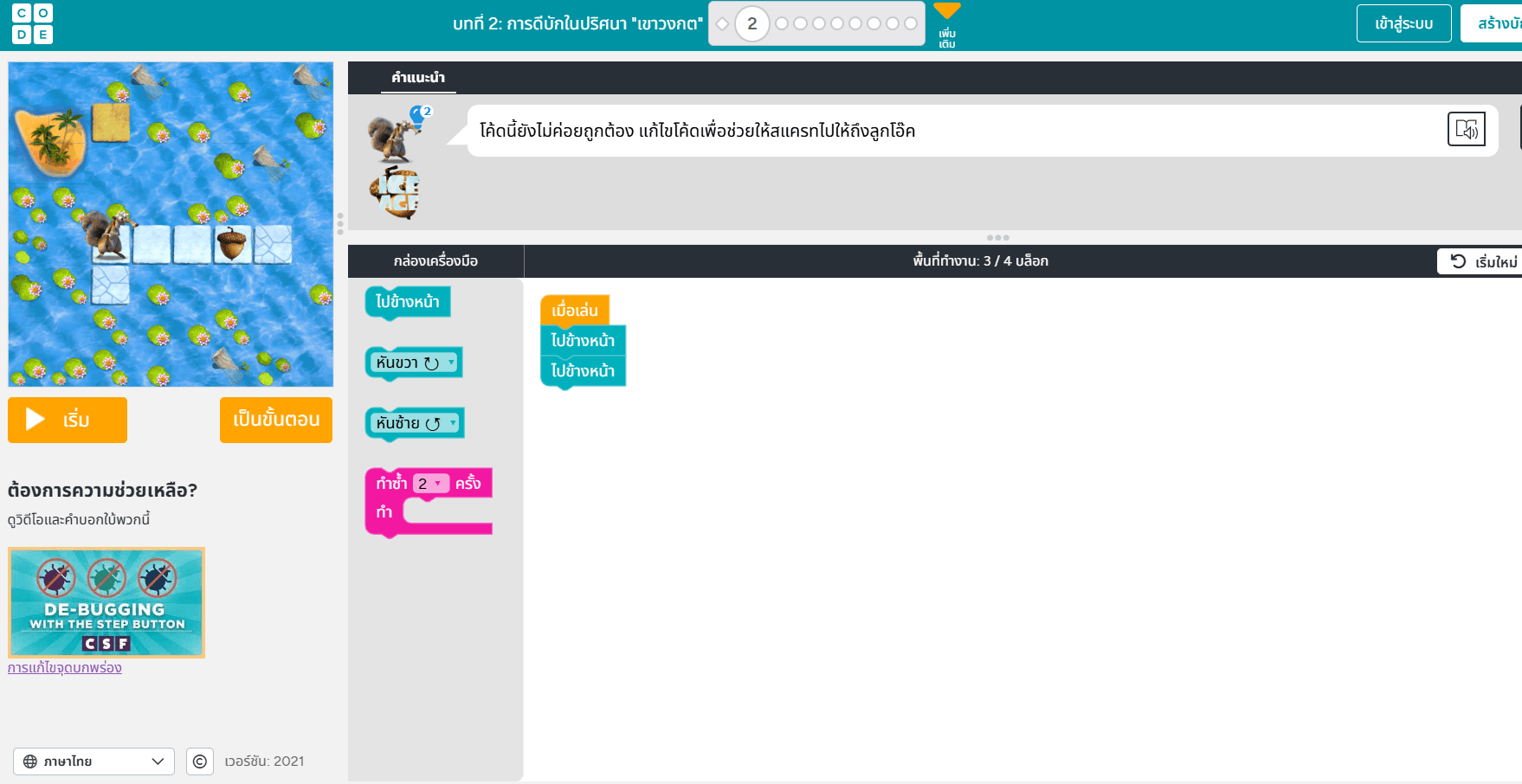
Task: Select the current level 2 progress bubble
Action: tap(751, 23)
